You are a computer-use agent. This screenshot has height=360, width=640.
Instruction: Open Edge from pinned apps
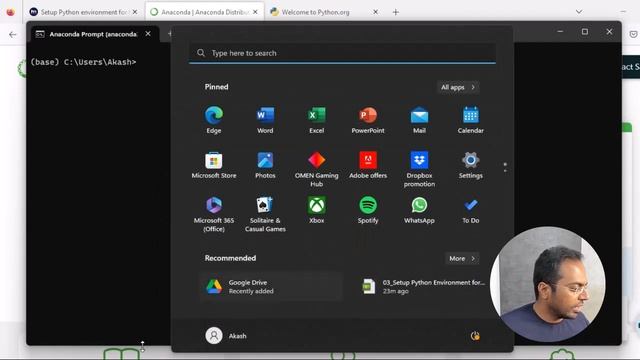pyautogui.click(x=213, y=120)
